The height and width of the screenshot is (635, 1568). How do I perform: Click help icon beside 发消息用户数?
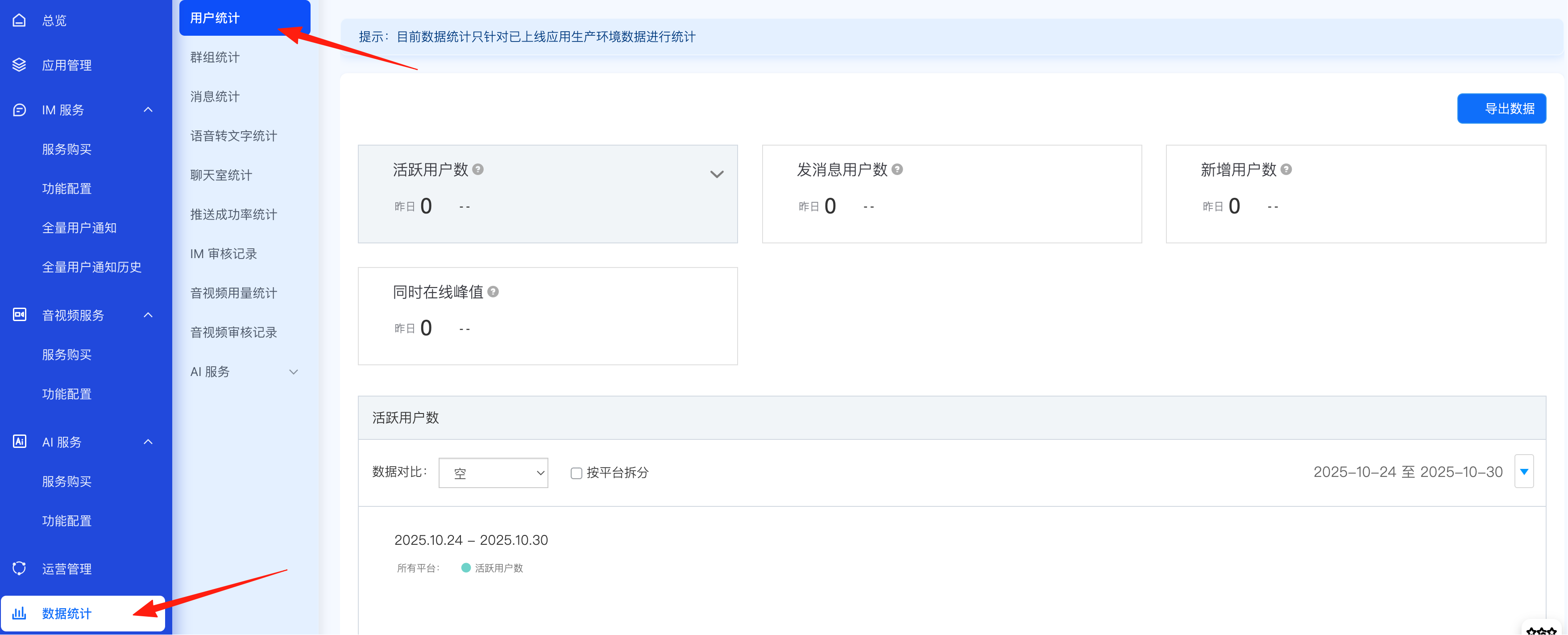(x=897, y=169)
